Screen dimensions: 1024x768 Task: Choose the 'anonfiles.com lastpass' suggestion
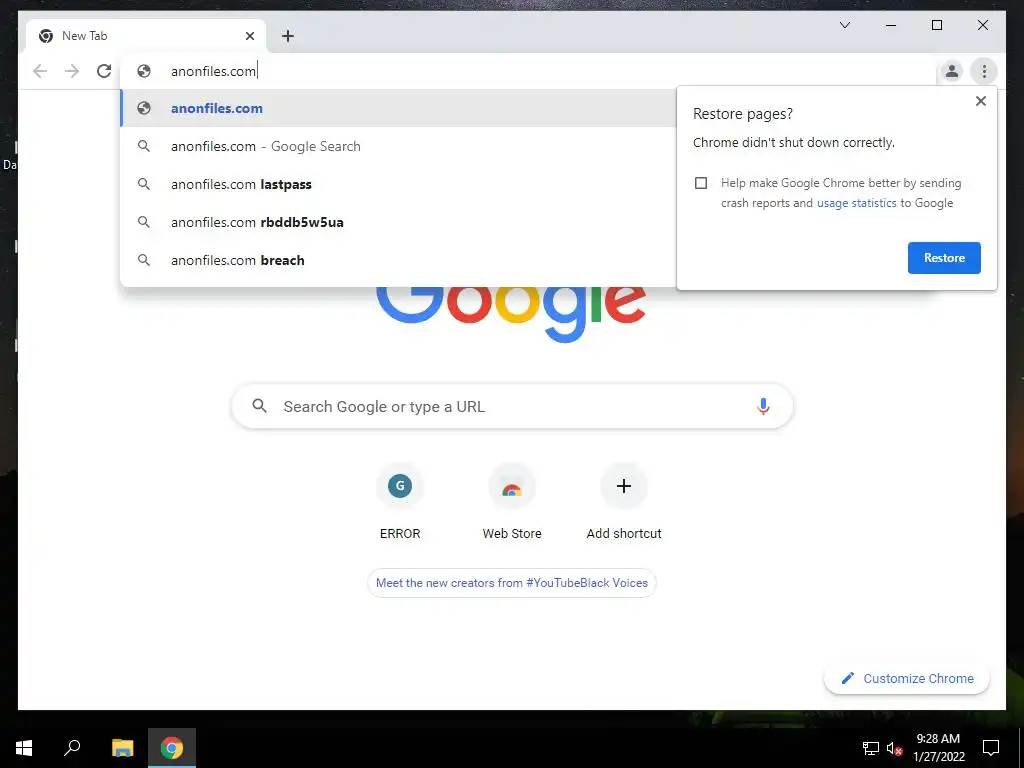(398, 184)
